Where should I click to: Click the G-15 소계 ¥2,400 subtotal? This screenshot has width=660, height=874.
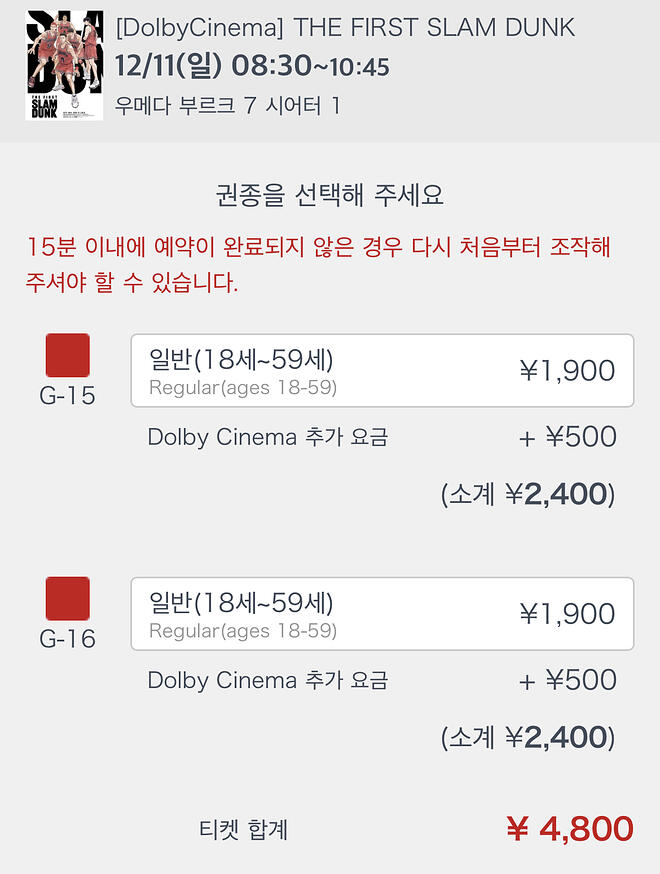tap(528, 494)
